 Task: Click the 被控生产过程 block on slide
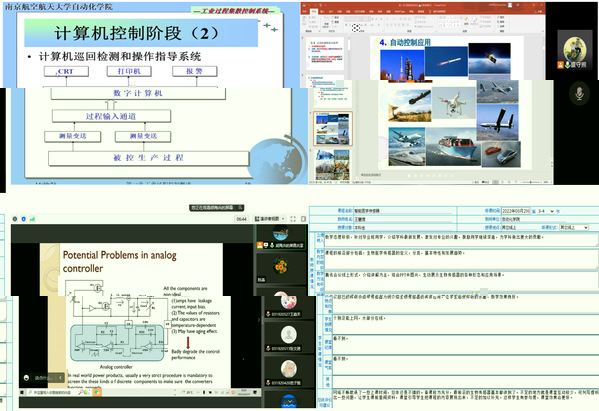tap(149, 158)
